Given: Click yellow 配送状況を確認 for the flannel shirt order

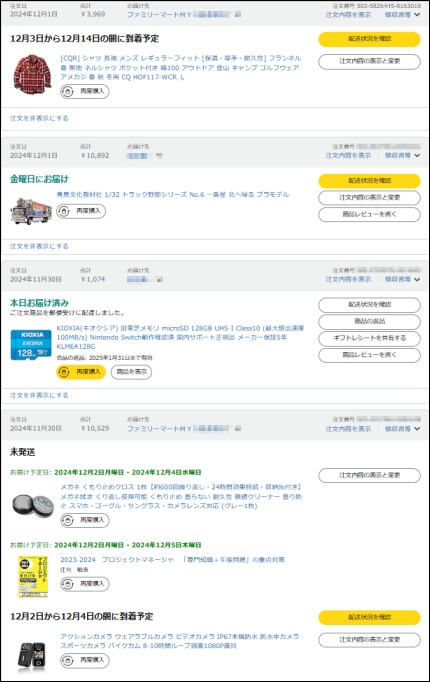Looking at the screenshot, I should coord(370,39).
